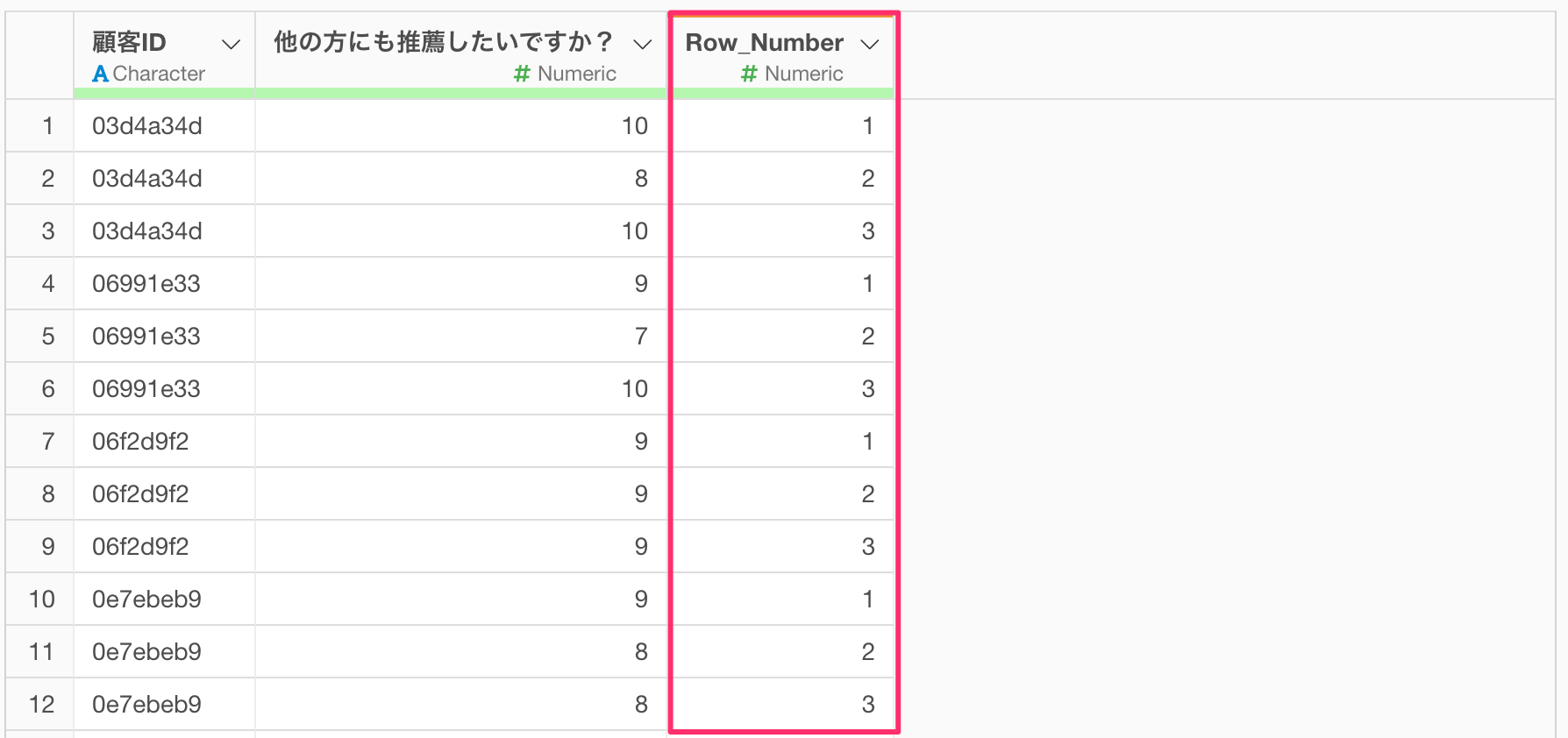1568x738 pixels.
Task: Select the Numeric type label under Row_Number
Action: (x=803, y=74)
